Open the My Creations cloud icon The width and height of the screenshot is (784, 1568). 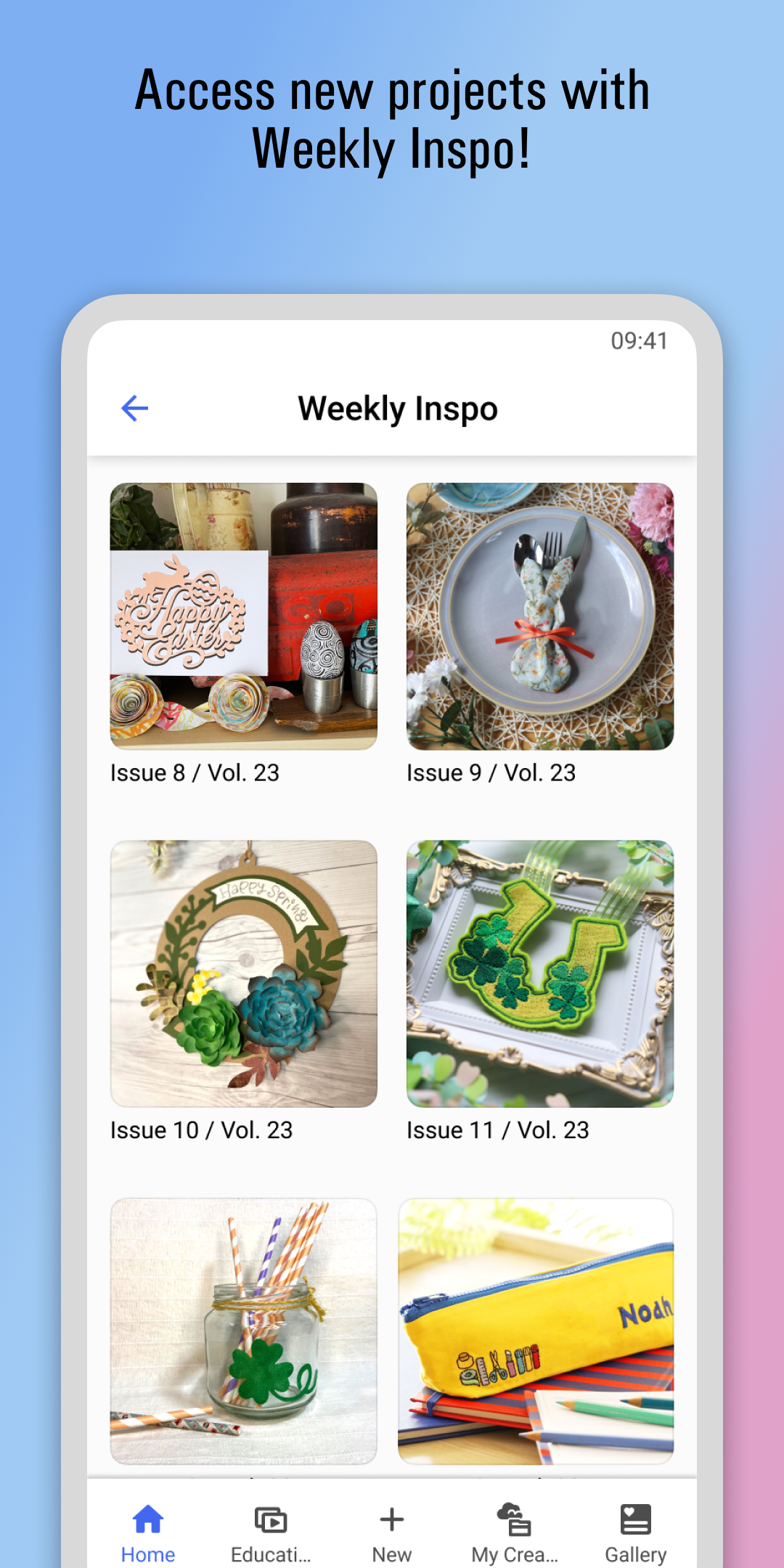click(514, 1519)
